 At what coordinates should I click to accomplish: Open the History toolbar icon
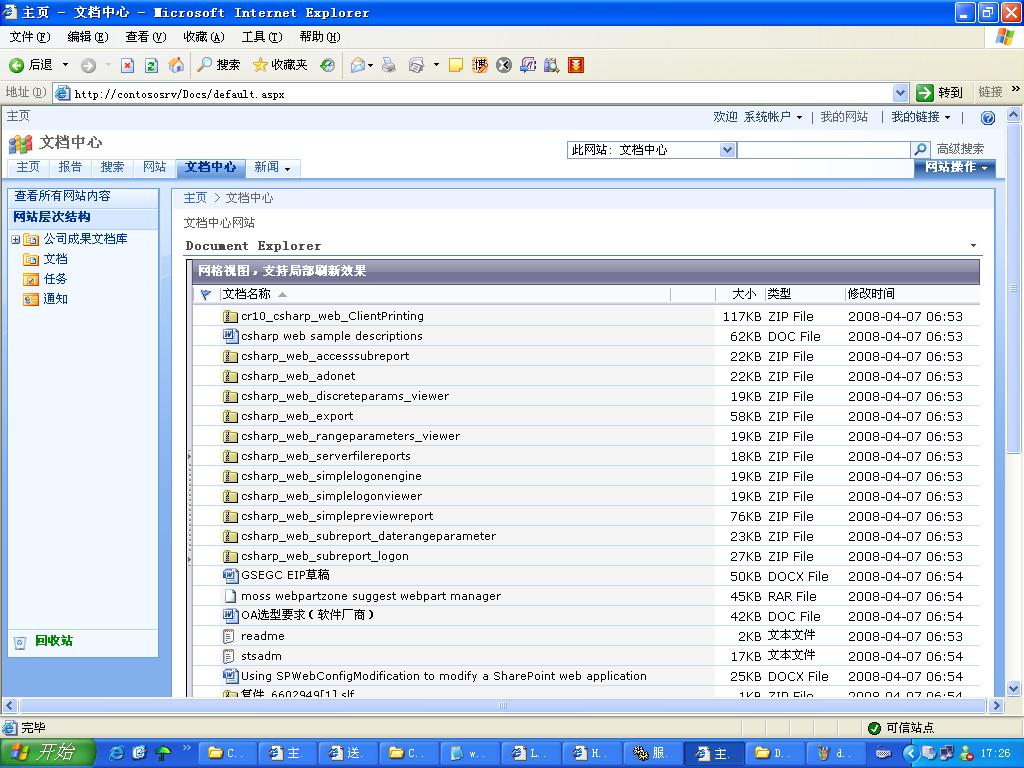327,65
